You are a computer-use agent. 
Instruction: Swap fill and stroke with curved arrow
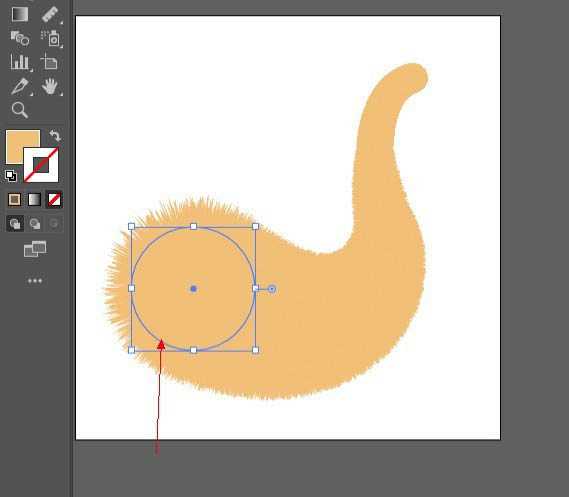point(55,136)
